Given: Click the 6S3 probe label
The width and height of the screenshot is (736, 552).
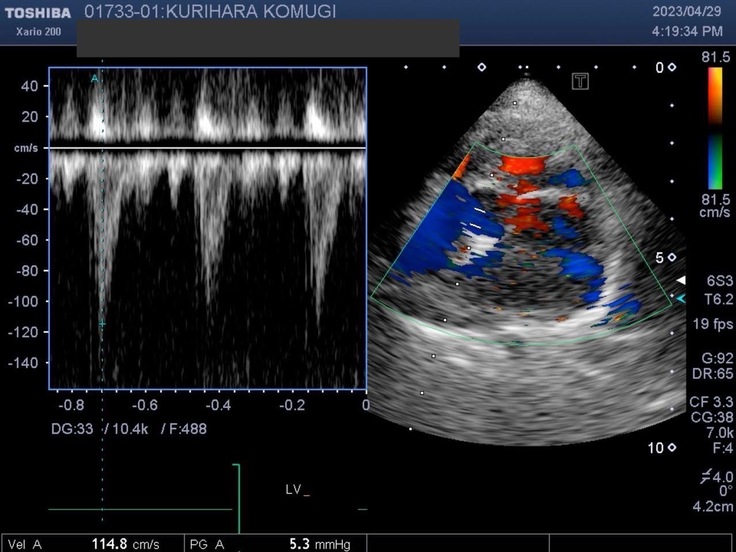Looking at the screenshot, I should 713,282.
